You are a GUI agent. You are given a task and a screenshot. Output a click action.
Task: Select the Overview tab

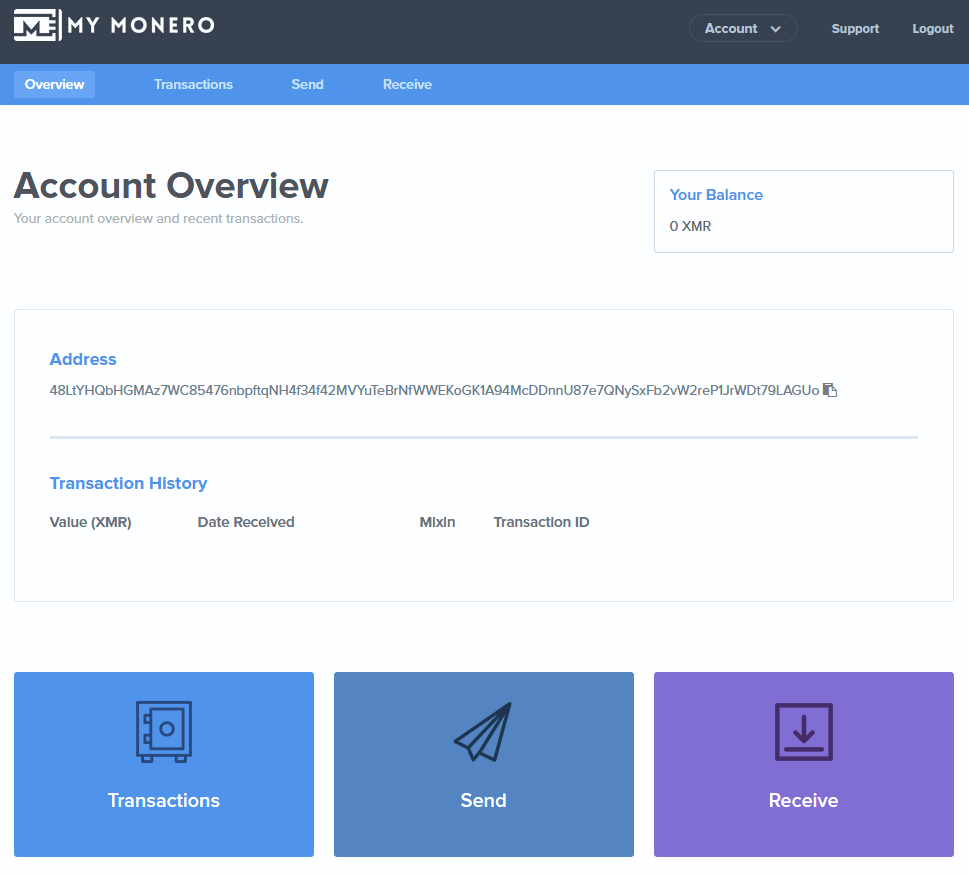(x=54, y=84)
